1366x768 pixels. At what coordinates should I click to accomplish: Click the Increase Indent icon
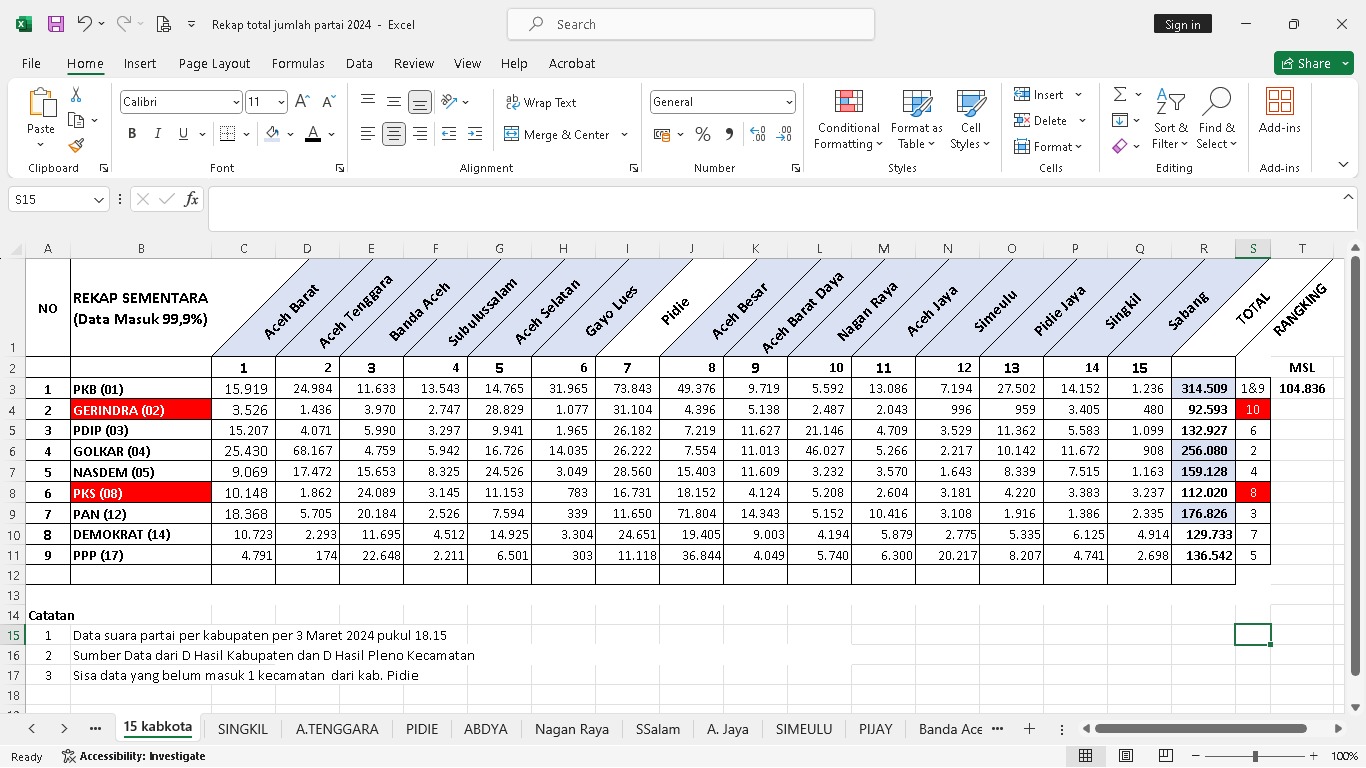pyautogui.click(x=474, y=134)
